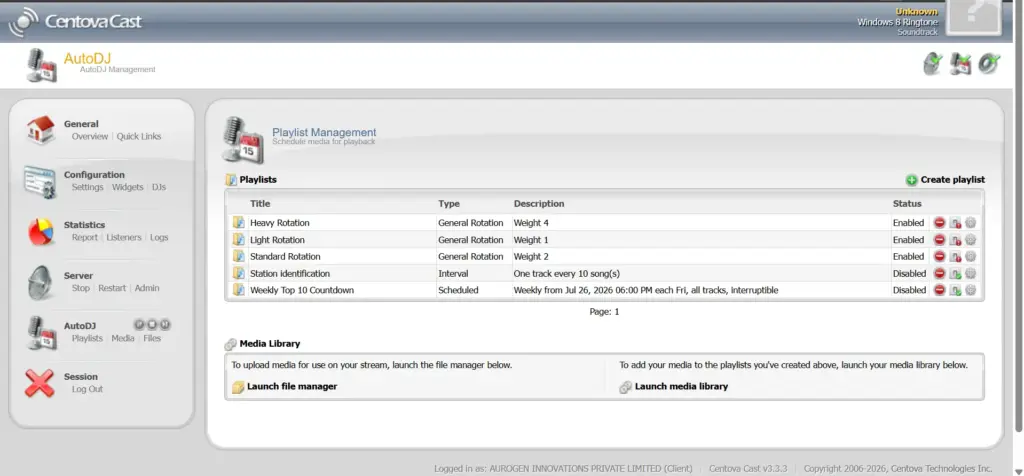Open Widgets under Configuration
1024x476 pixels.
point(127,187)
